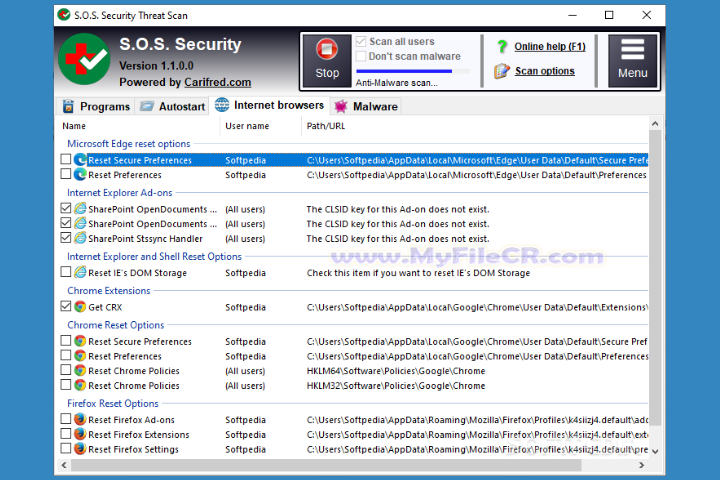Switch to the Malware tab
This screenshot has width=720, height=480.
[366, 107]
